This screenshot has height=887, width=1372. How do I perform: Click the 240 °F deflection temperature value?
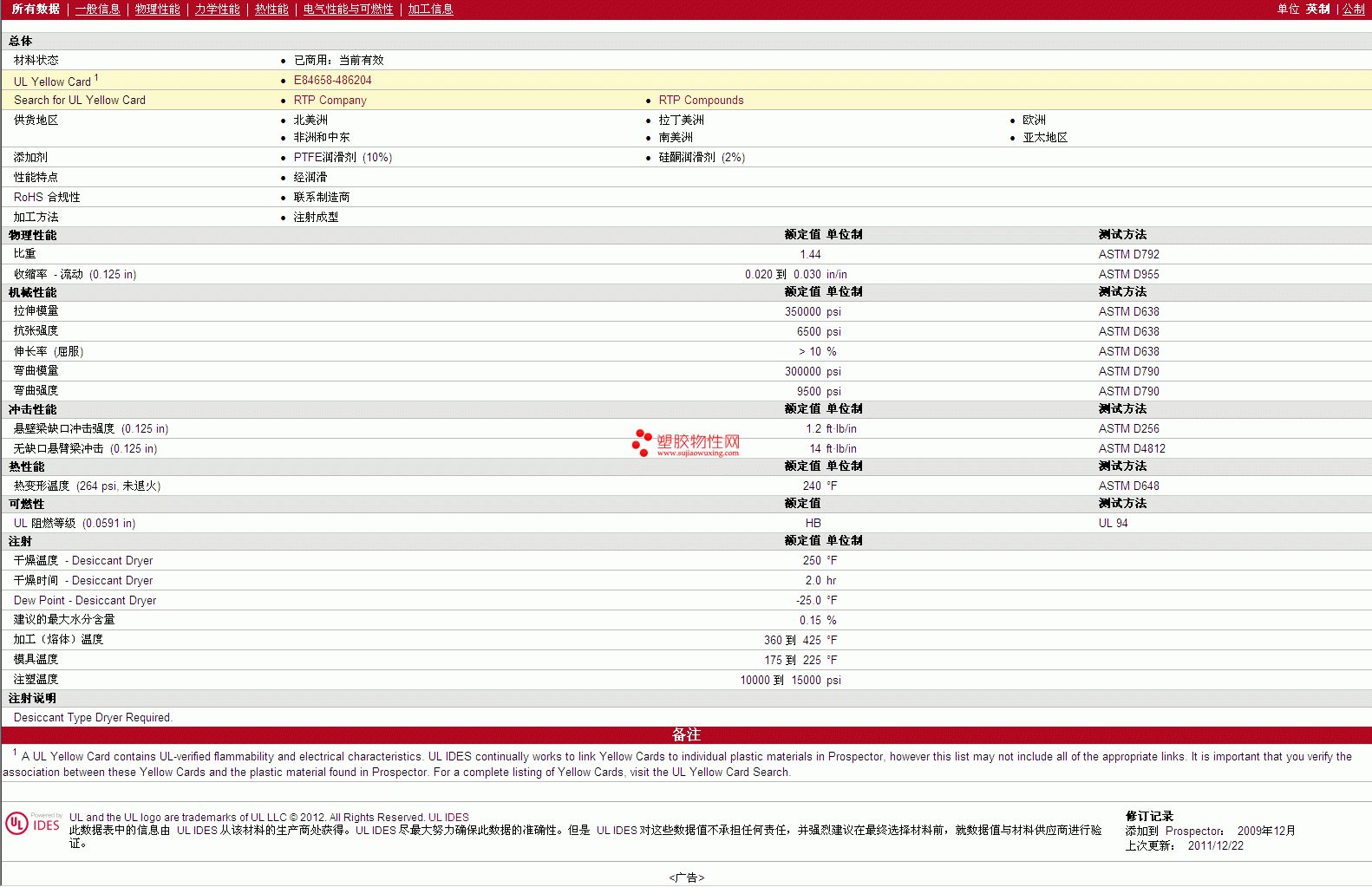click(820, 486)
